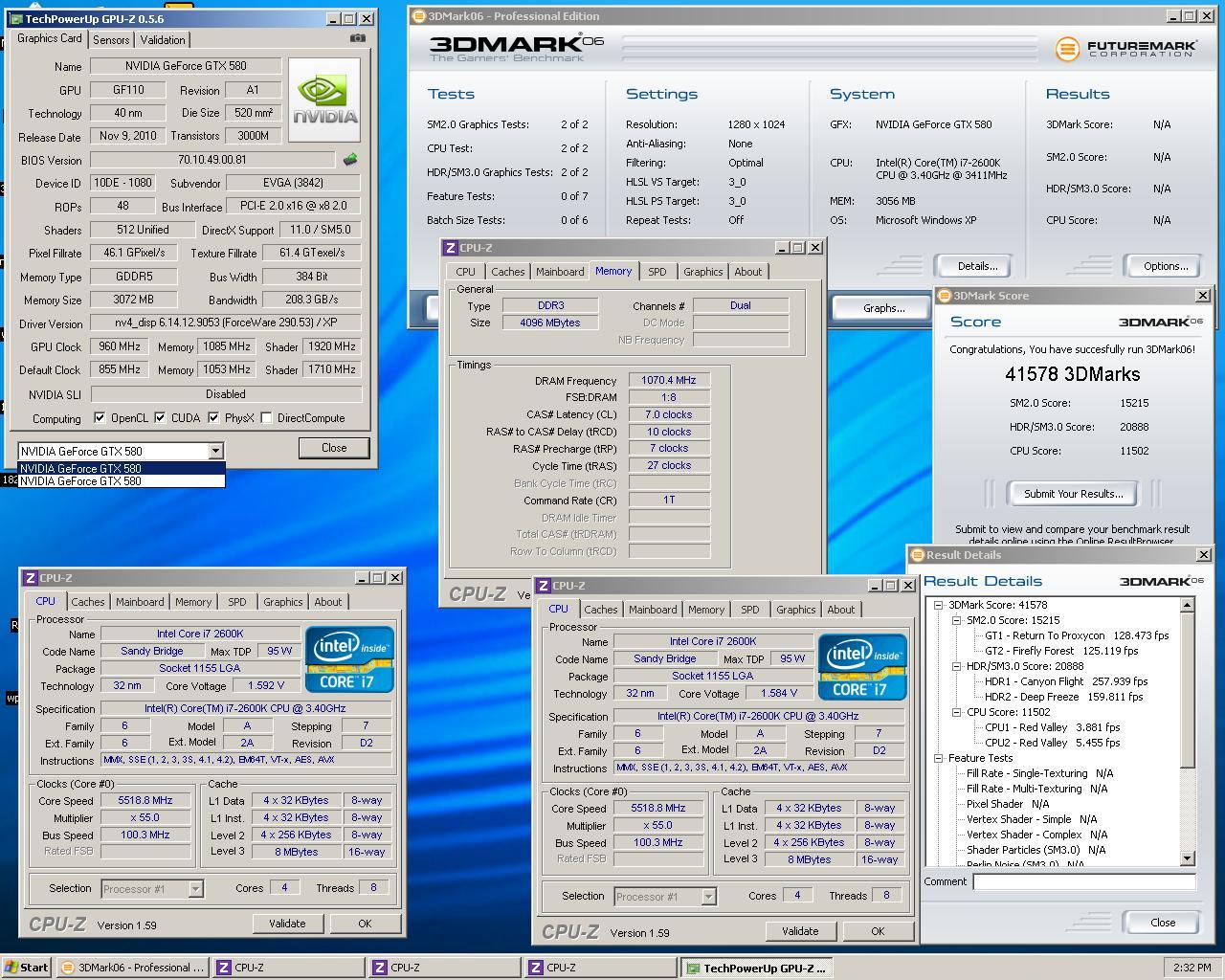Open the CPU tab in memory CPU-Z window
The image size is (1225, 980).
pyautogui.click(x=465, y=272)
